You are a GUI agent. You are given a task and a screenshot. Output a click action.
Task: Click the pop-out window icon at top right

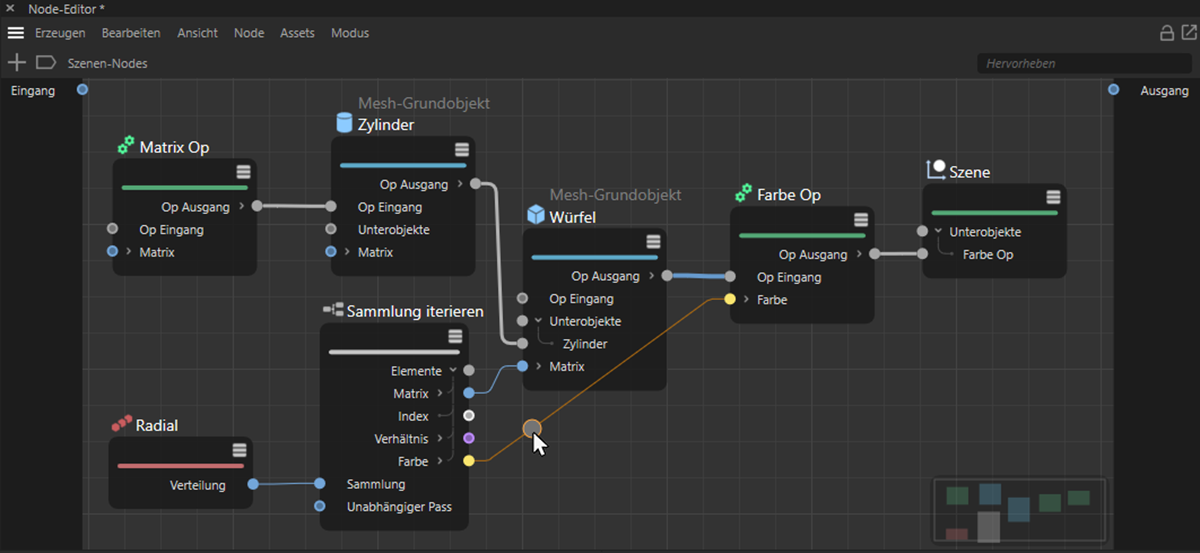[1186, 33]
